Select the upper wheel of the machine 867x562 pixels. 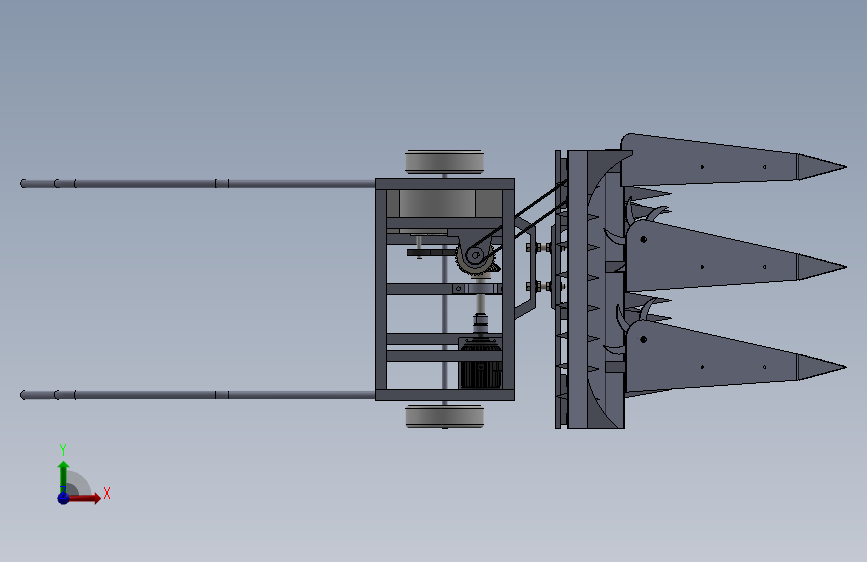point(445,162)
